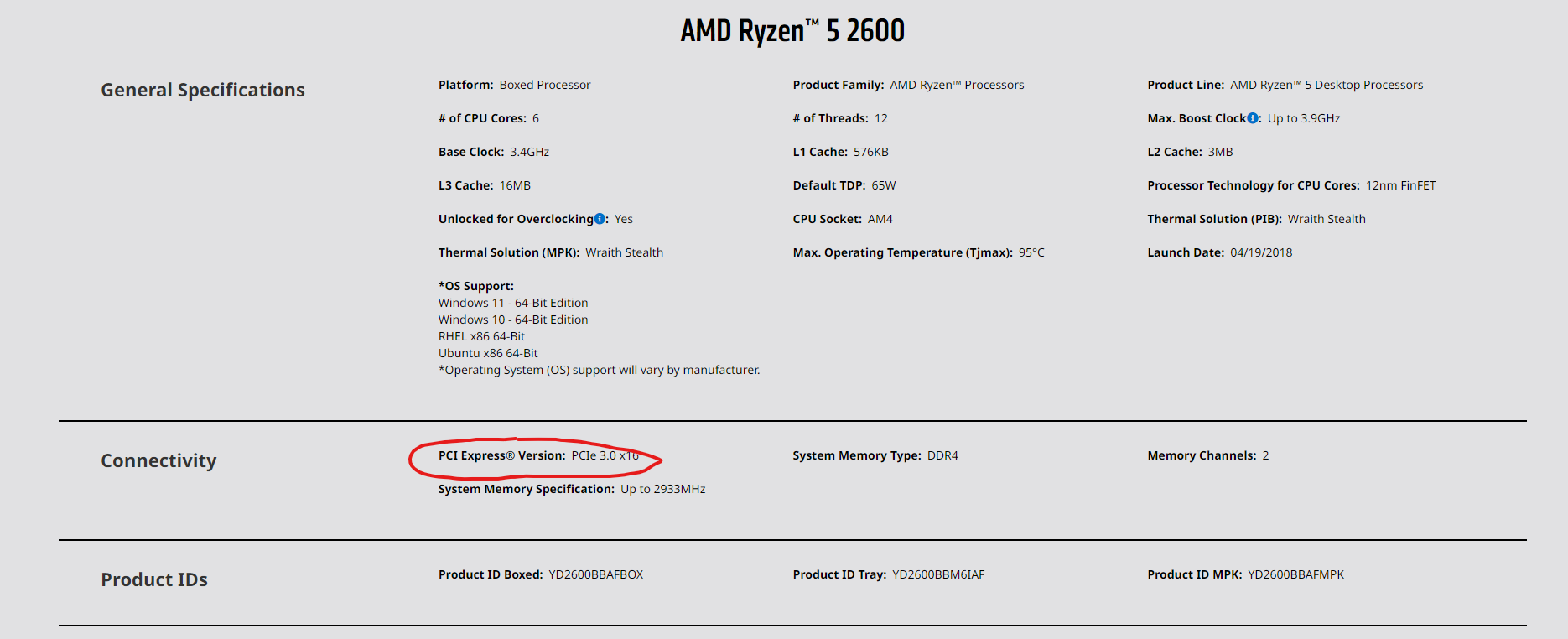Click the System Memory Specification 2933MHz value

pyautogui.click(x=662, y=489)
